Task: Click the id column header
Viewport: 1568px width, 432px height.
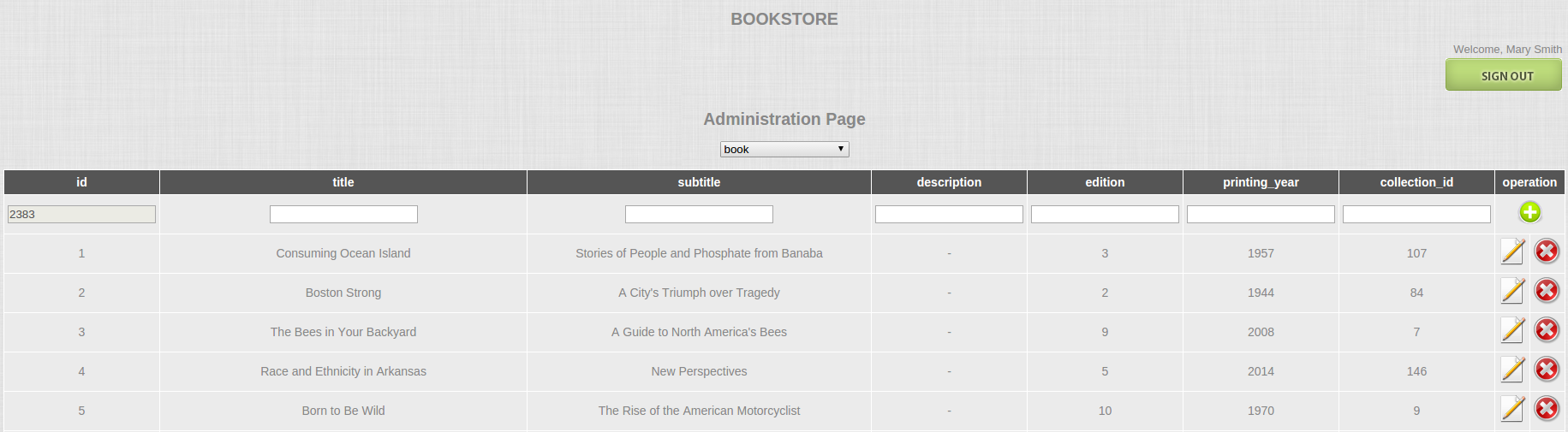Action: point(81,182)
